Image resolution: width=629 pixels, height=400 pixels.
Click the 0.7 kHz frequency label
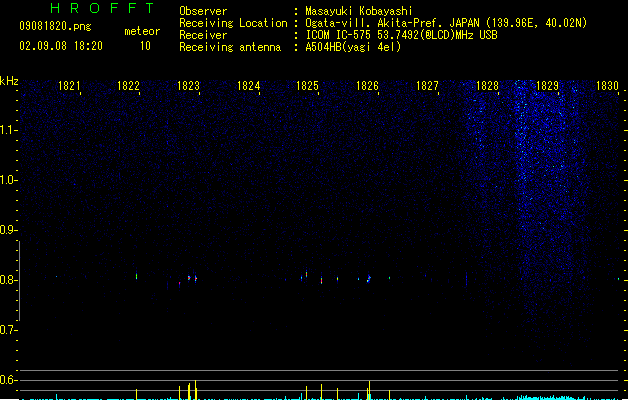pos(9,330)
